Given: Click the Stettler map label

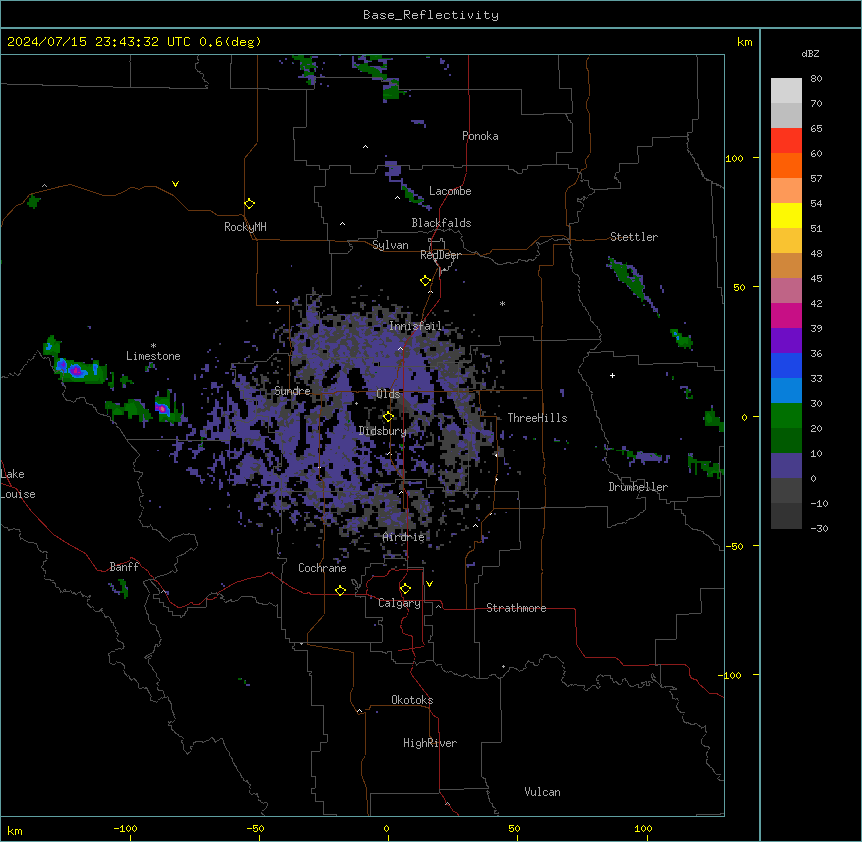Looking at the screenshot, I should (x=634, y=237).
